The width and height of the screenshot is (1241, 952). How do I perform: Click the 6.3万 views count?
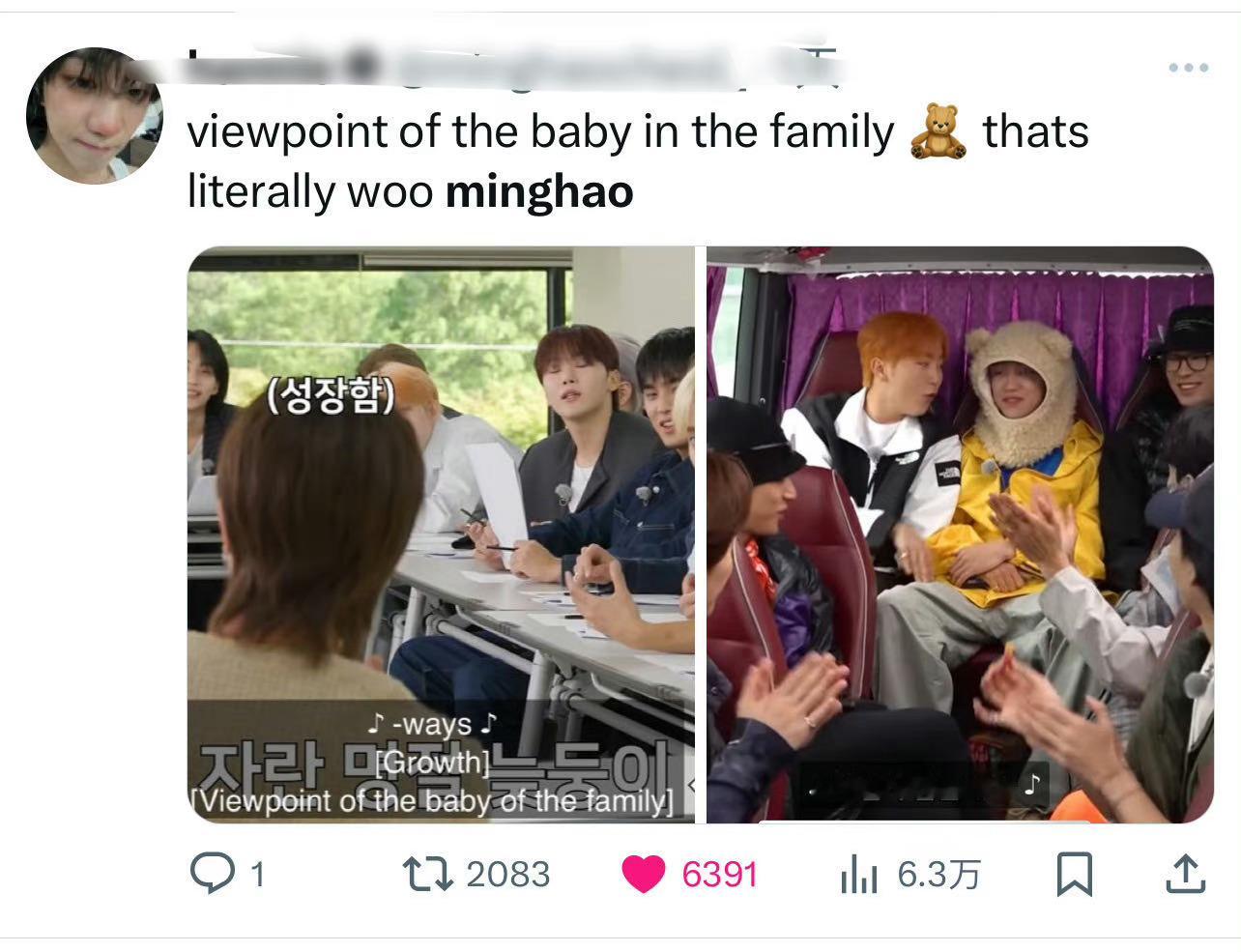pos(938,875)
